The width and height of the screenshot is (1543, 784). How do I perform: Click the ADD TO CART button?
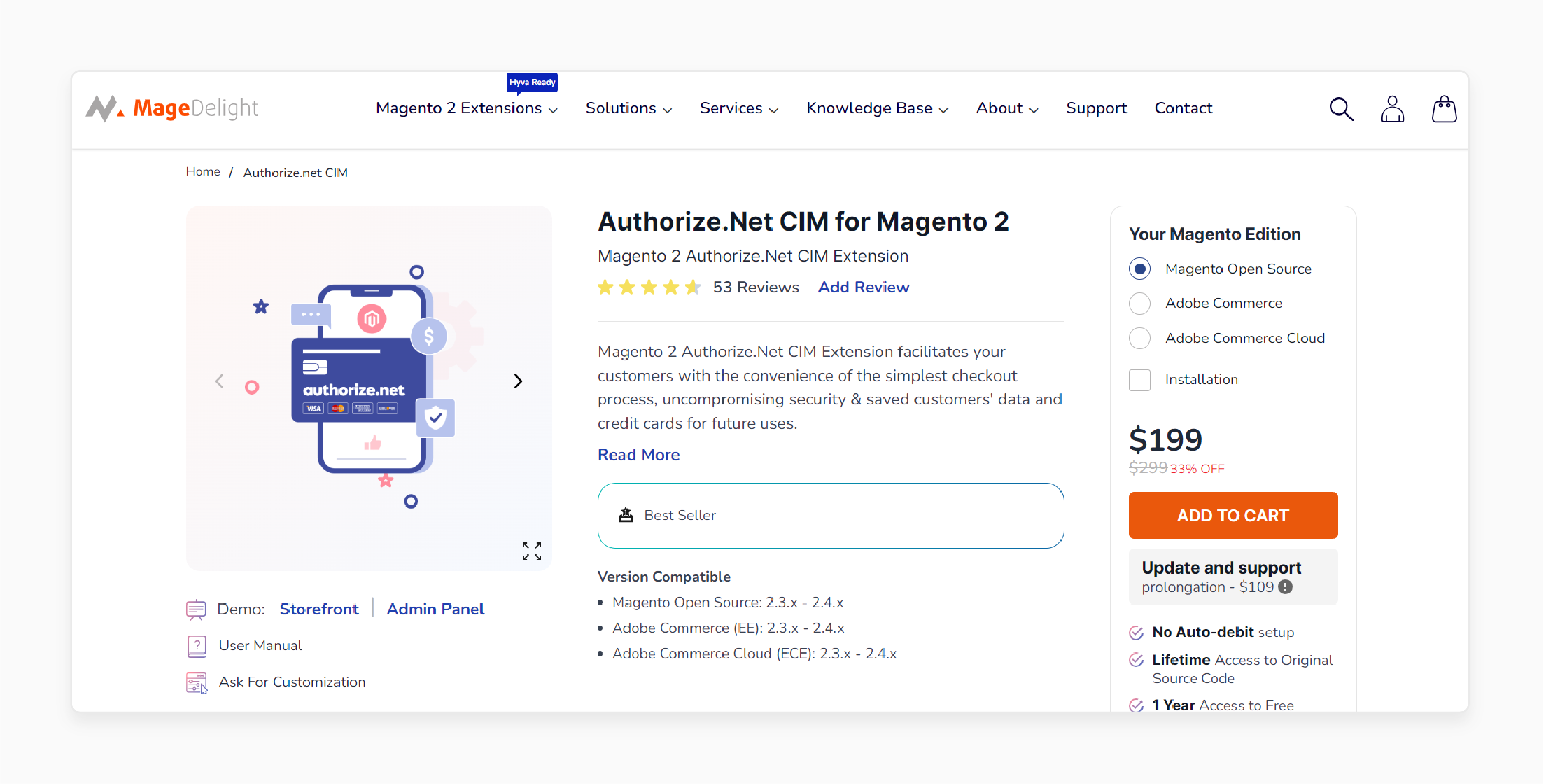tap(1233, 515)
